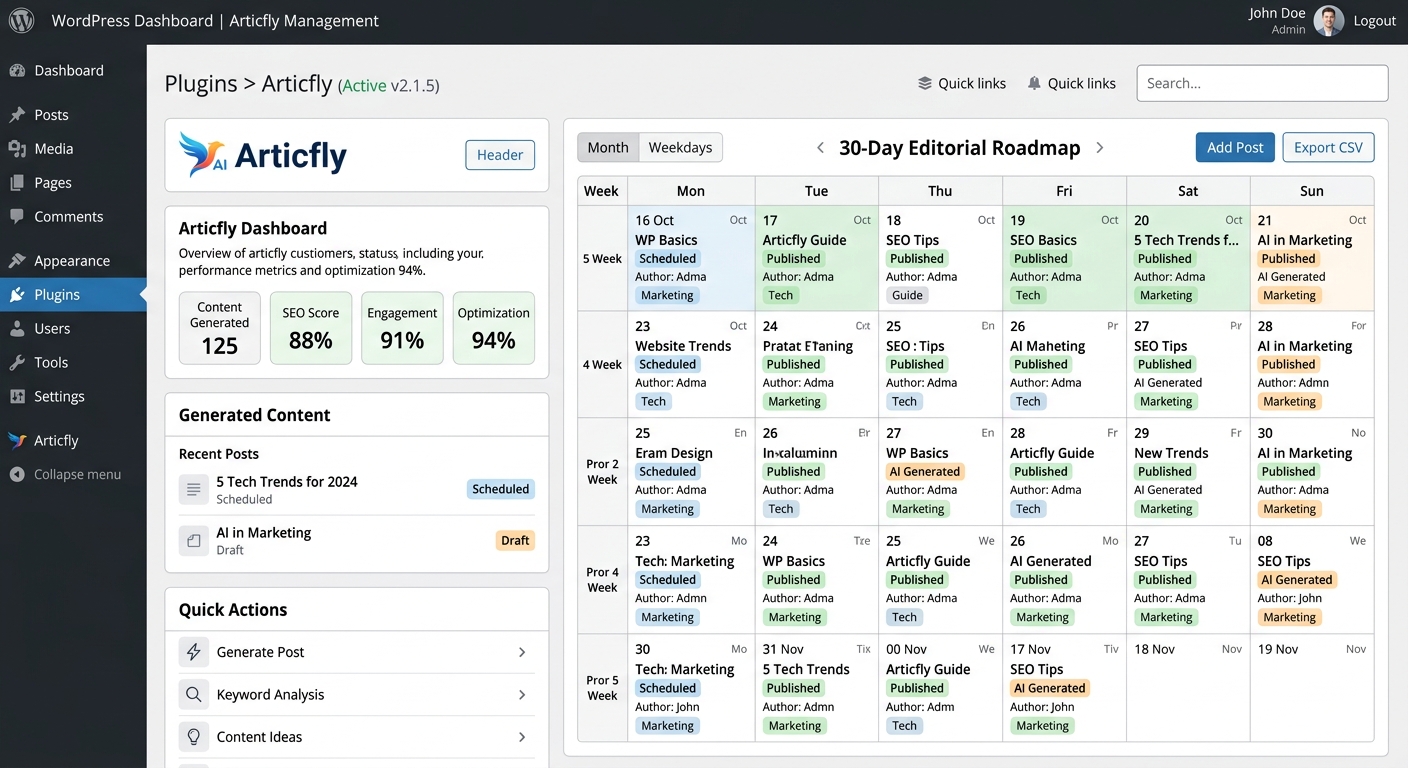Expand the Generate Post row chevron
The image size is (1408, 768).
coord(522,652)
